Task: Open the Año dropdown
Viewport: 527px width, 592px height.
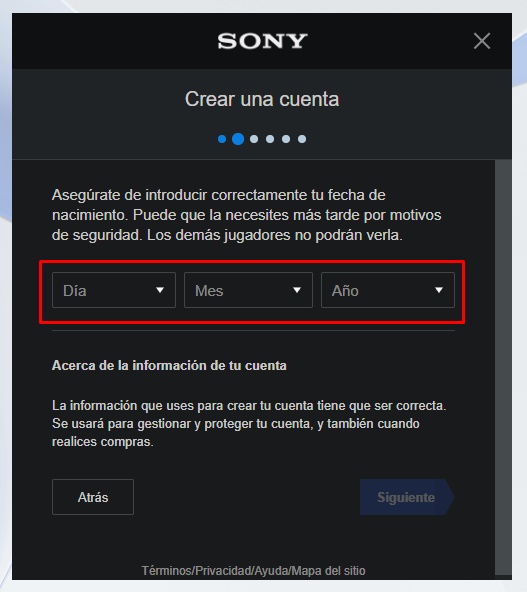Action: [x=388, y=290]
